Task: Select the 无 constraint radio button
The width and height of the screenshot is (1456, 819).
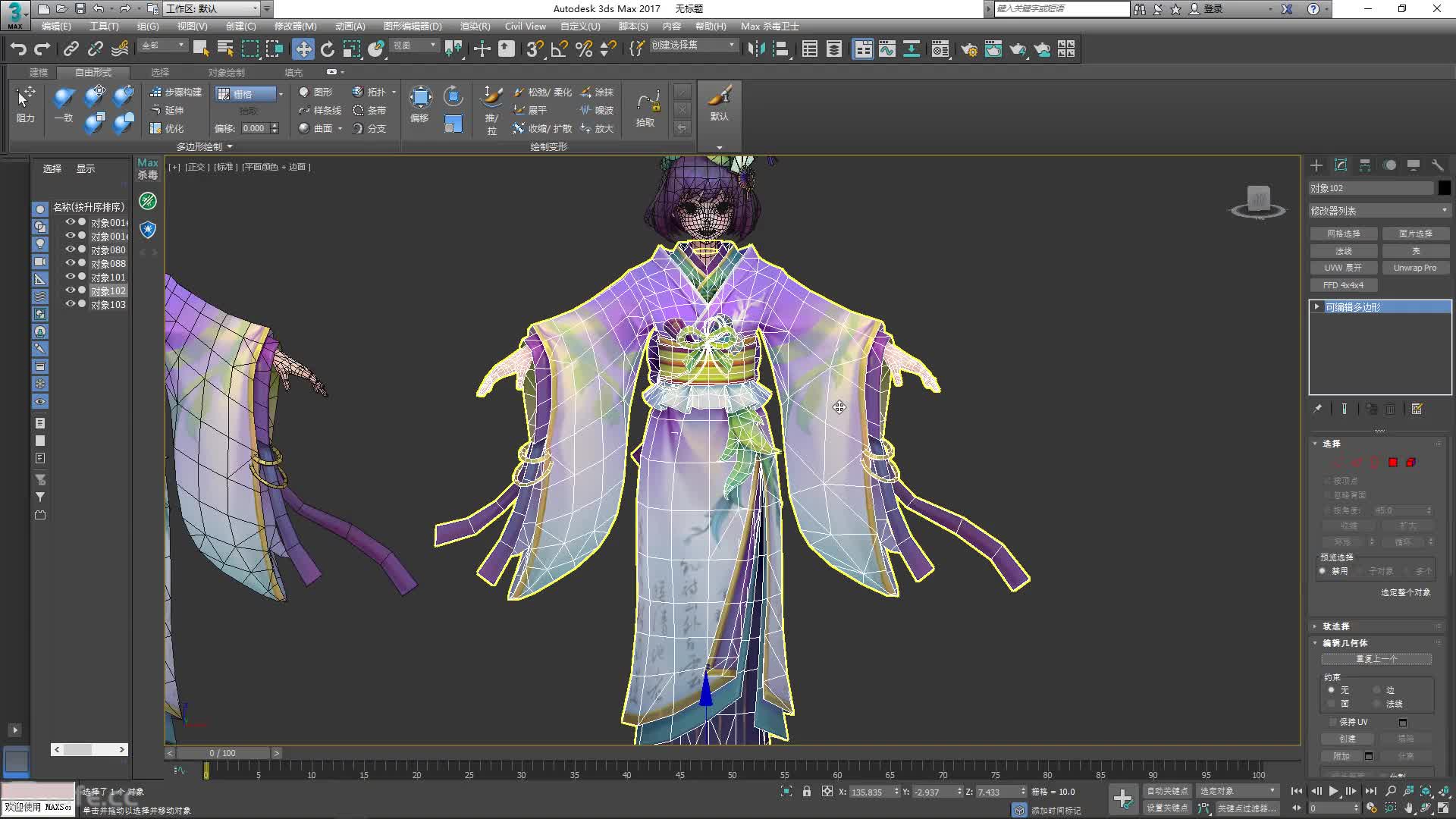Action: [x=1331, y=690]
